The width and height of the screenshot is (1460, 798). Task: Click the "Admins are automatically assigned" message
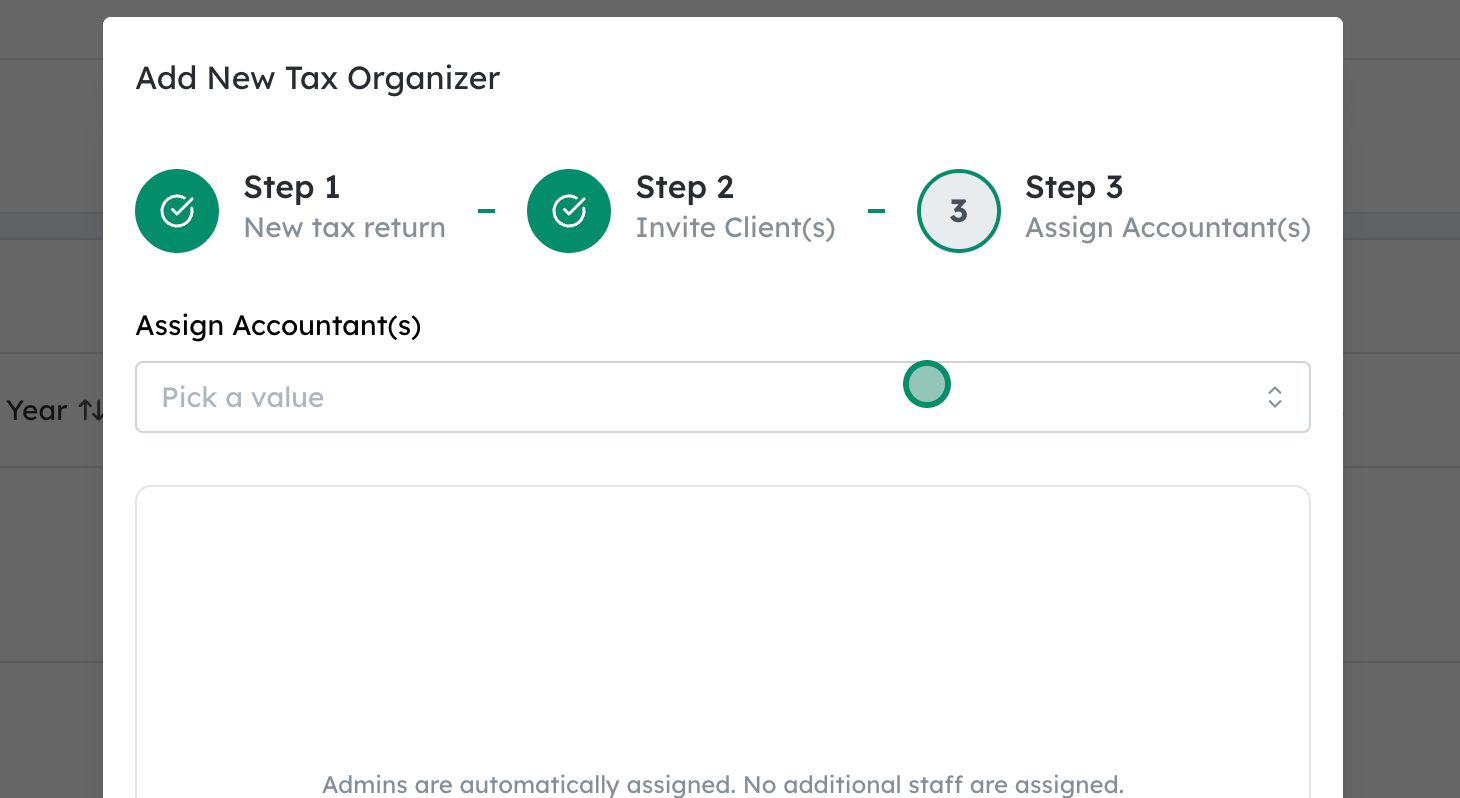[x=722, y=783]
